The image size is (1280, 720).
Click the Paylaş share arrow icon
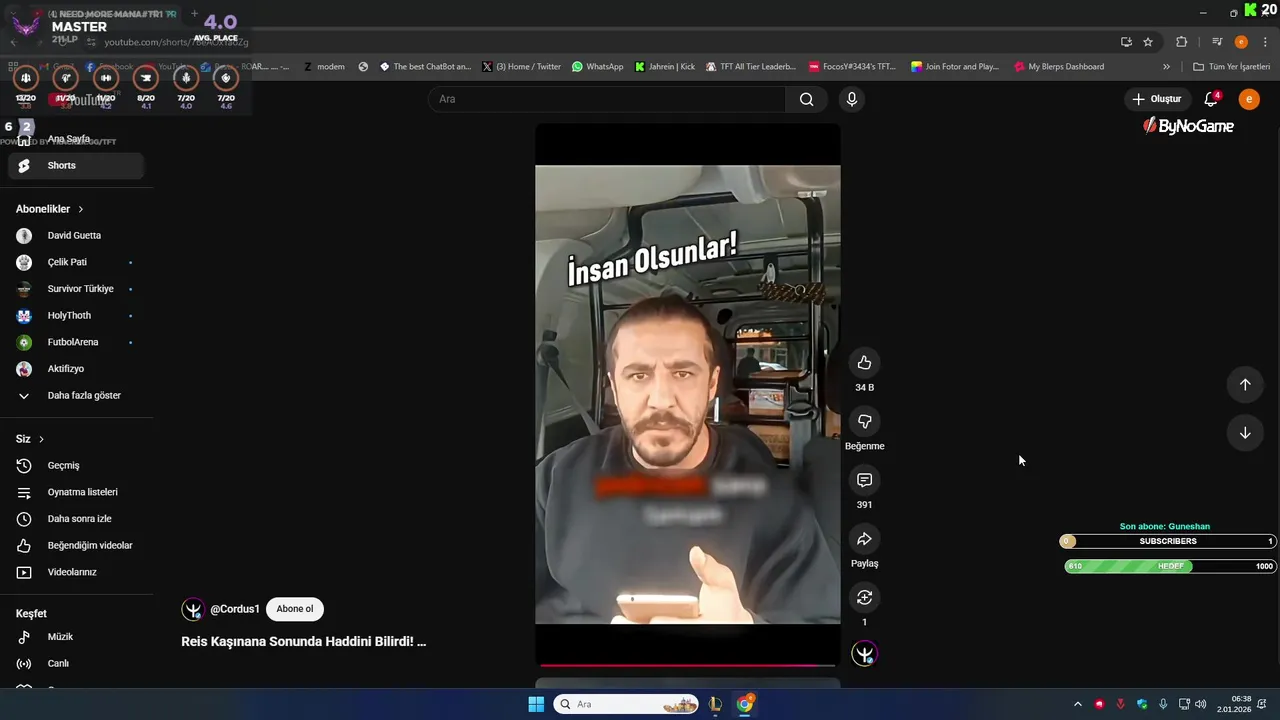(864, 539)
